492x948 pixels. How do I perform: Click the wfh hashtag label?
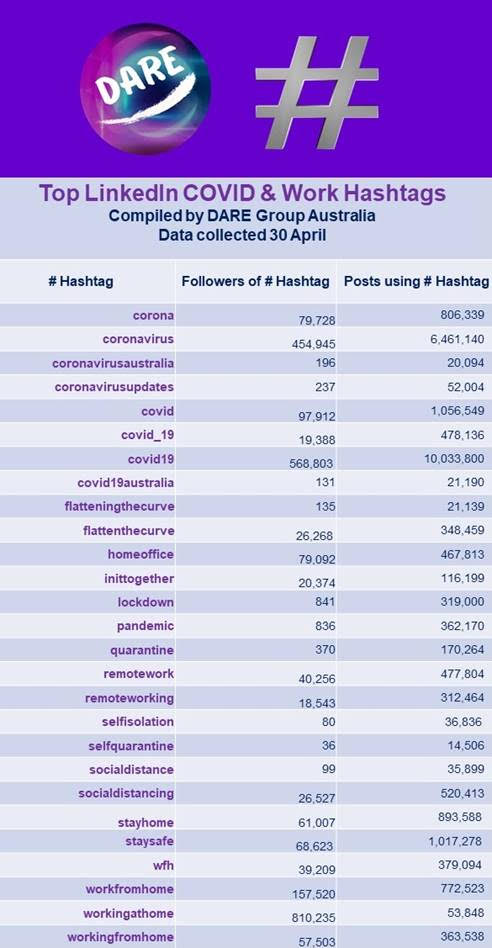tap(164, 865)
